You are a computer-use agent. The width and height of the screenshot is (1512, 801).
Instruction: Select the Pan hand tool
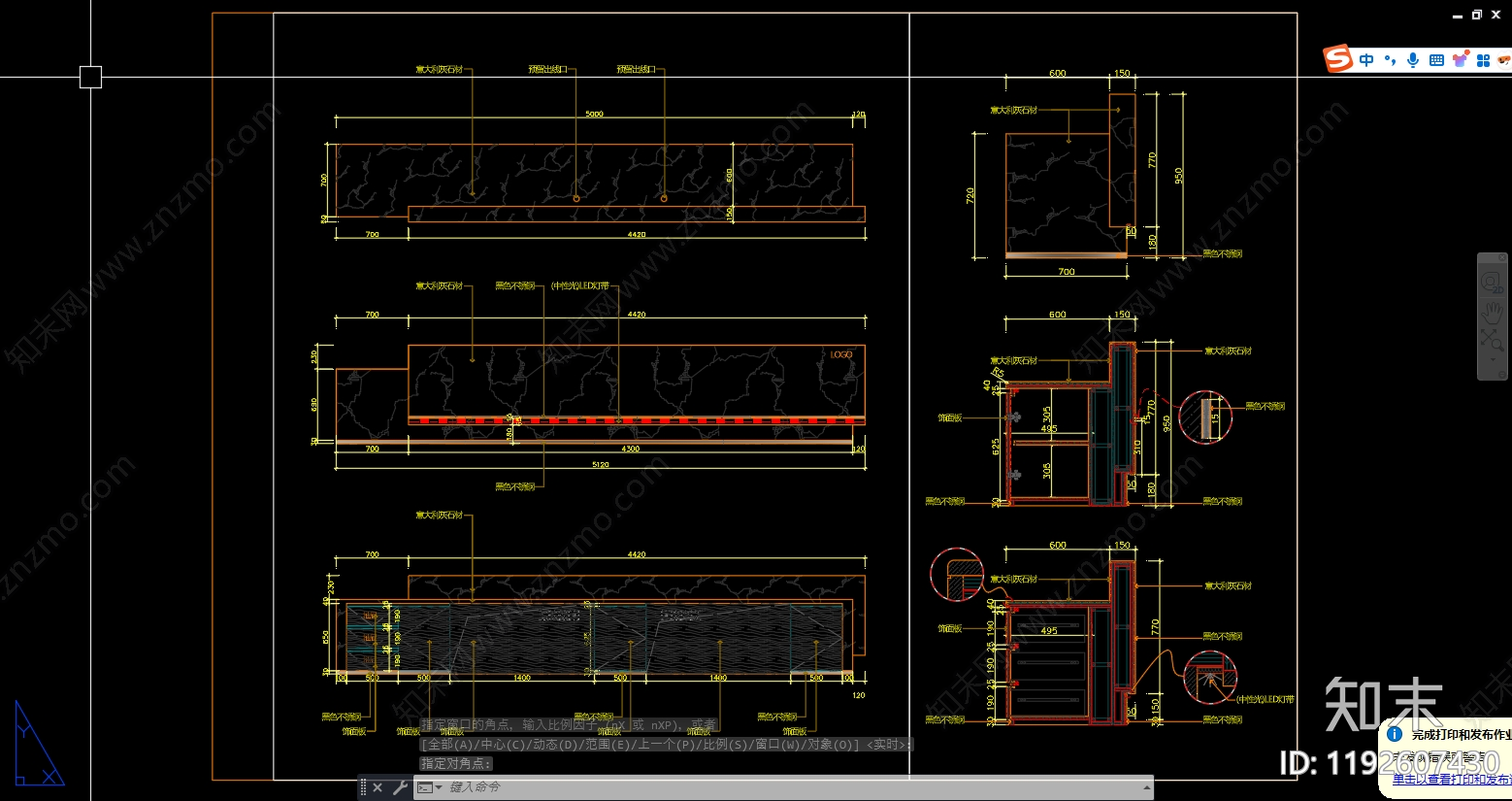1492,313
